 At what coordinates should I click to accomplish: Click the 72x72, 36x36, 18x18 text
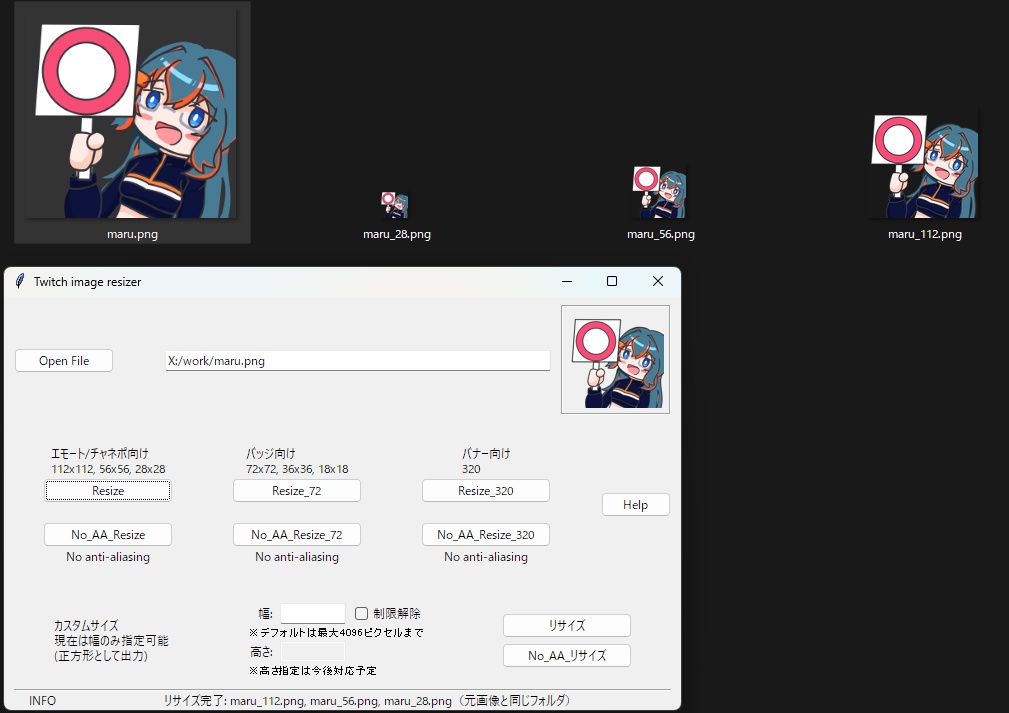297,469
